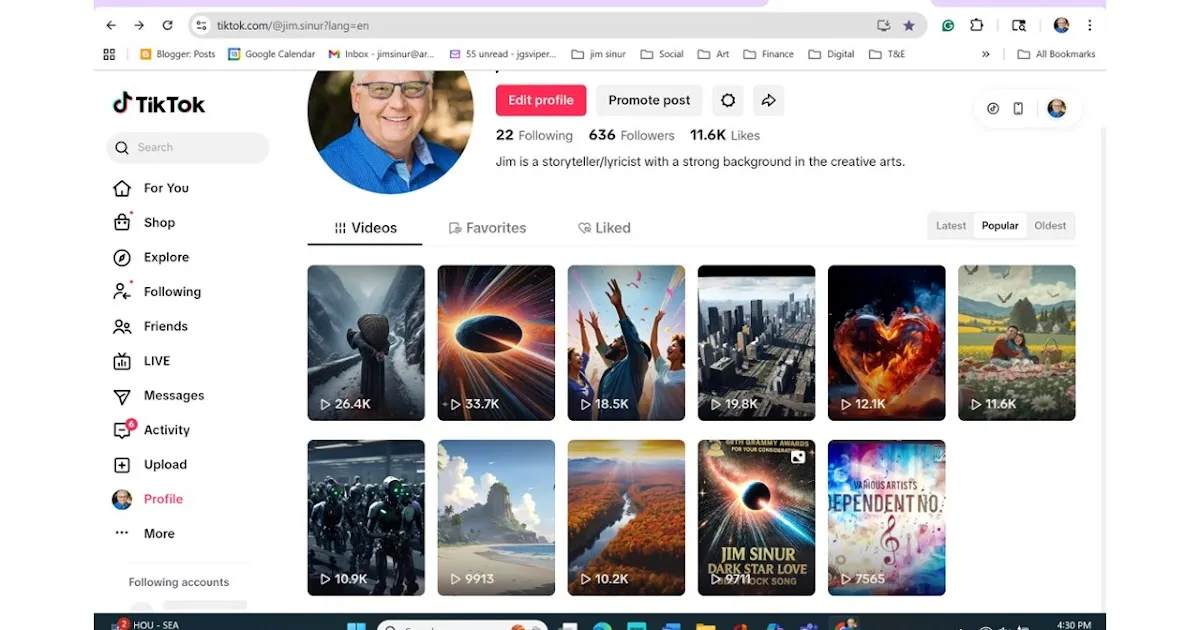The height and width of the screenshot is (630, 1200).
Task: Click the Edit profile button
Action: 540,100
